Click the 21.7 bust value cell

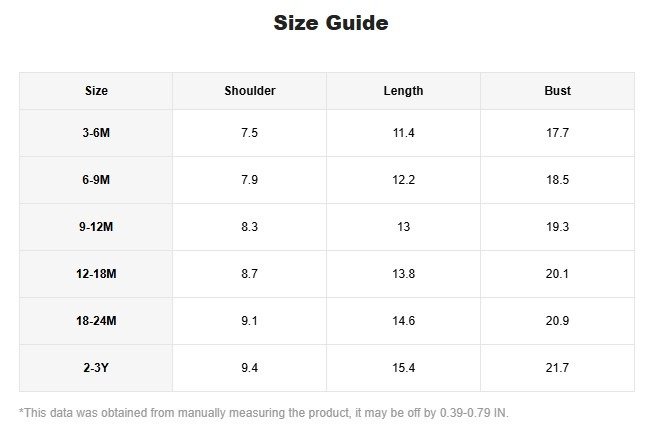pos(557,368)
